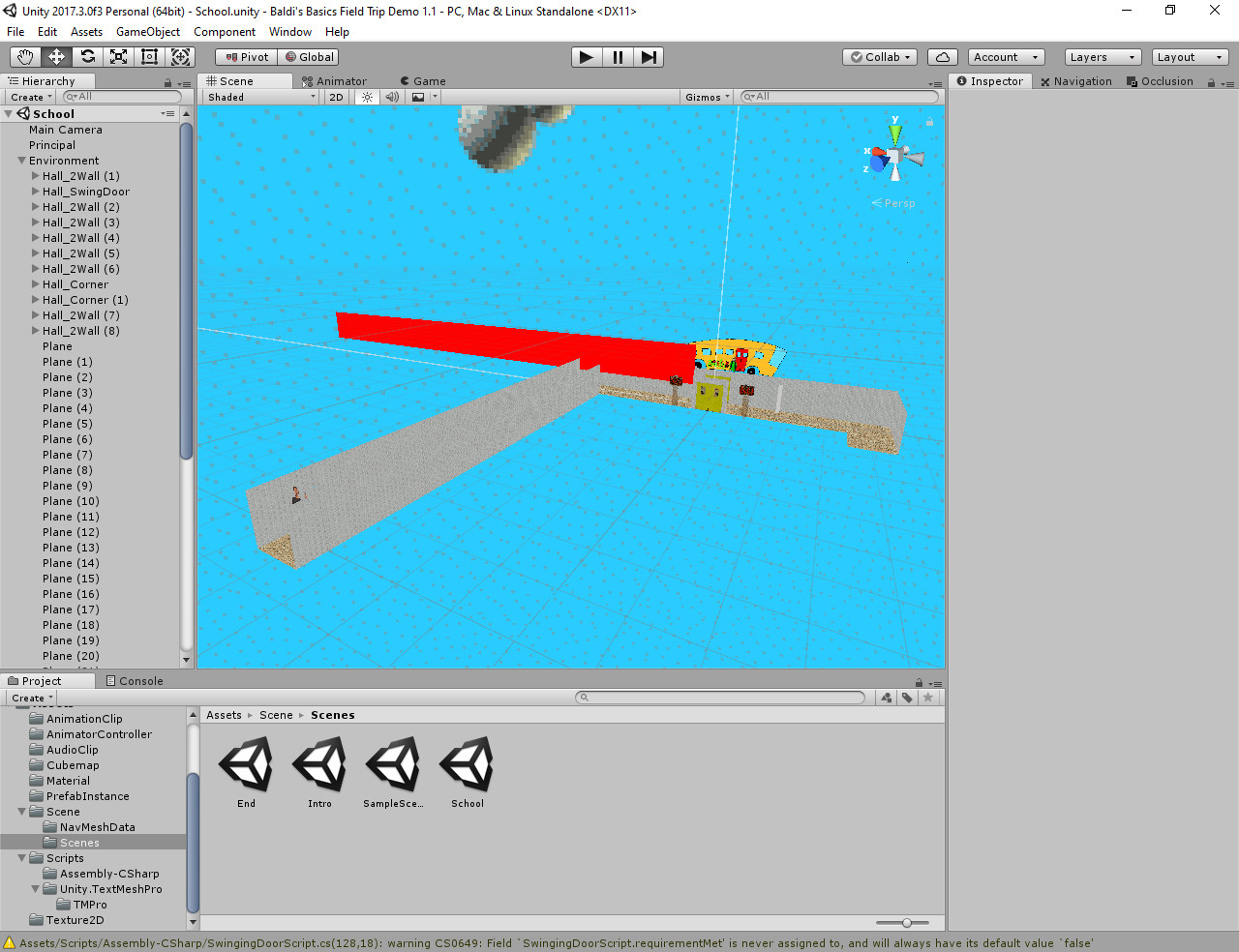This screenshot has width=1239, height=952.
Task: Enable 2D view mode in Scene
Action: [335, 97]
